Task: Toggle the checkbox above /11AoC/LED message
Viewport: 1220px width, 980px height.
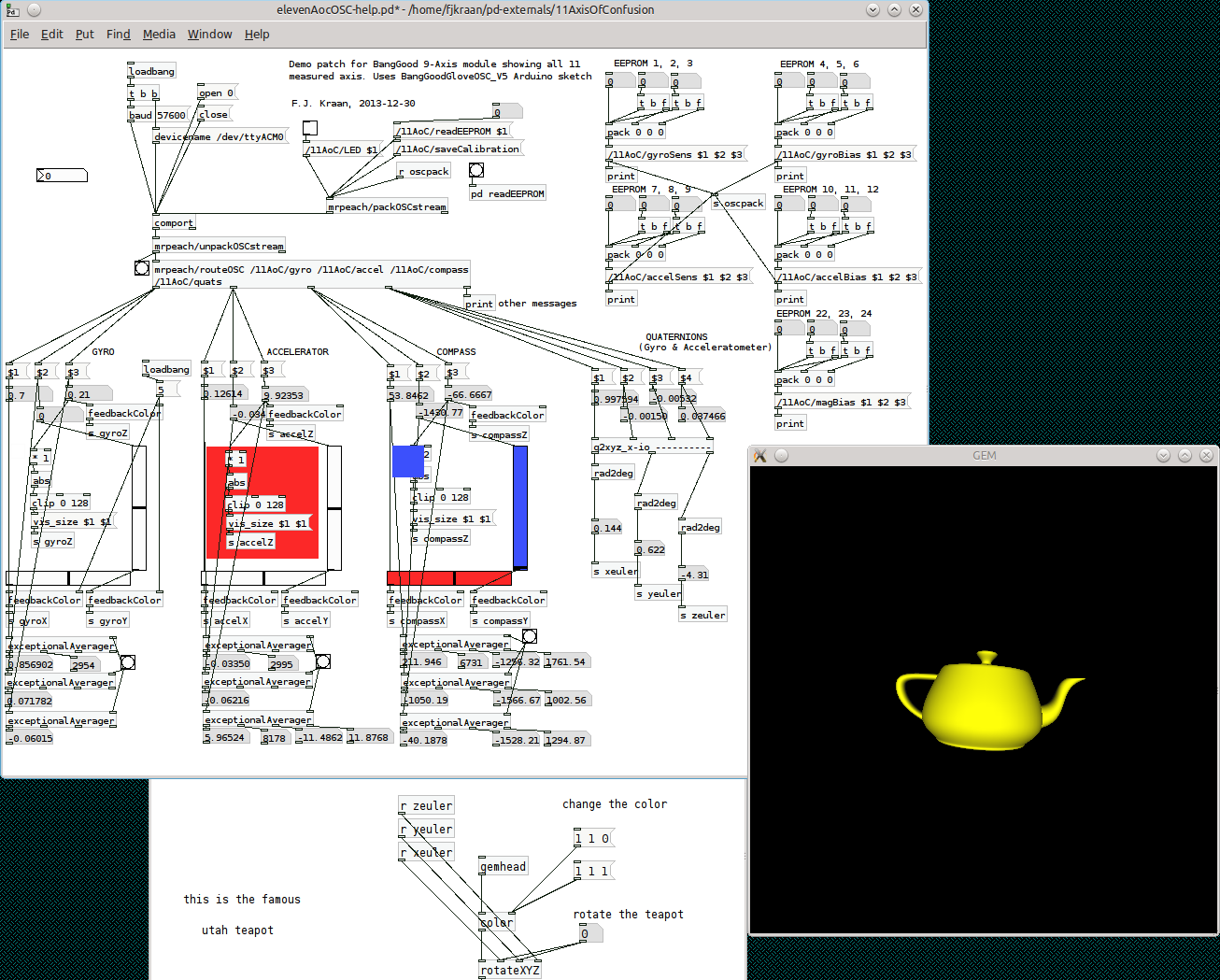Action: pos(310,128)
